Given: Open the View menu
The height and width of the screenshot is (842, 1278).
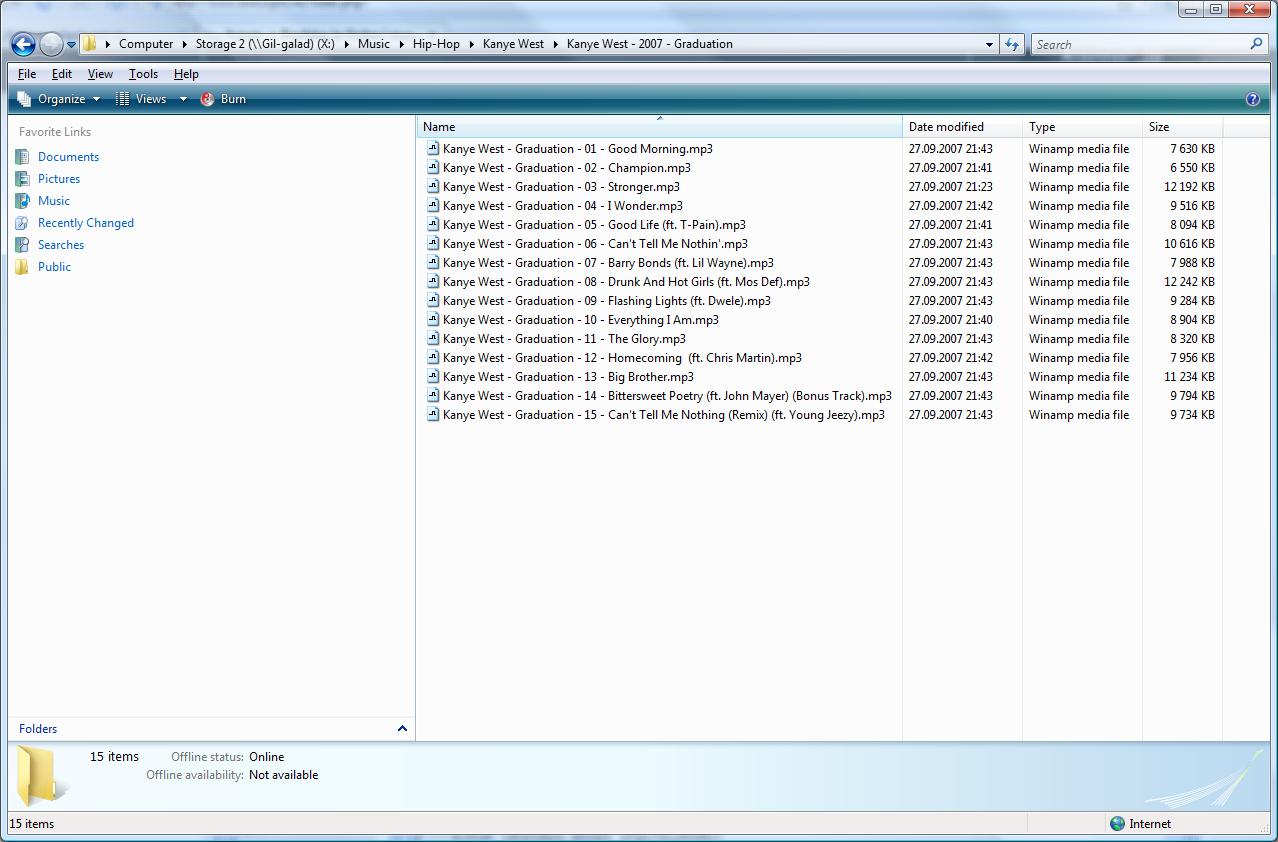Looking at the screenshot, I should 100,74.
